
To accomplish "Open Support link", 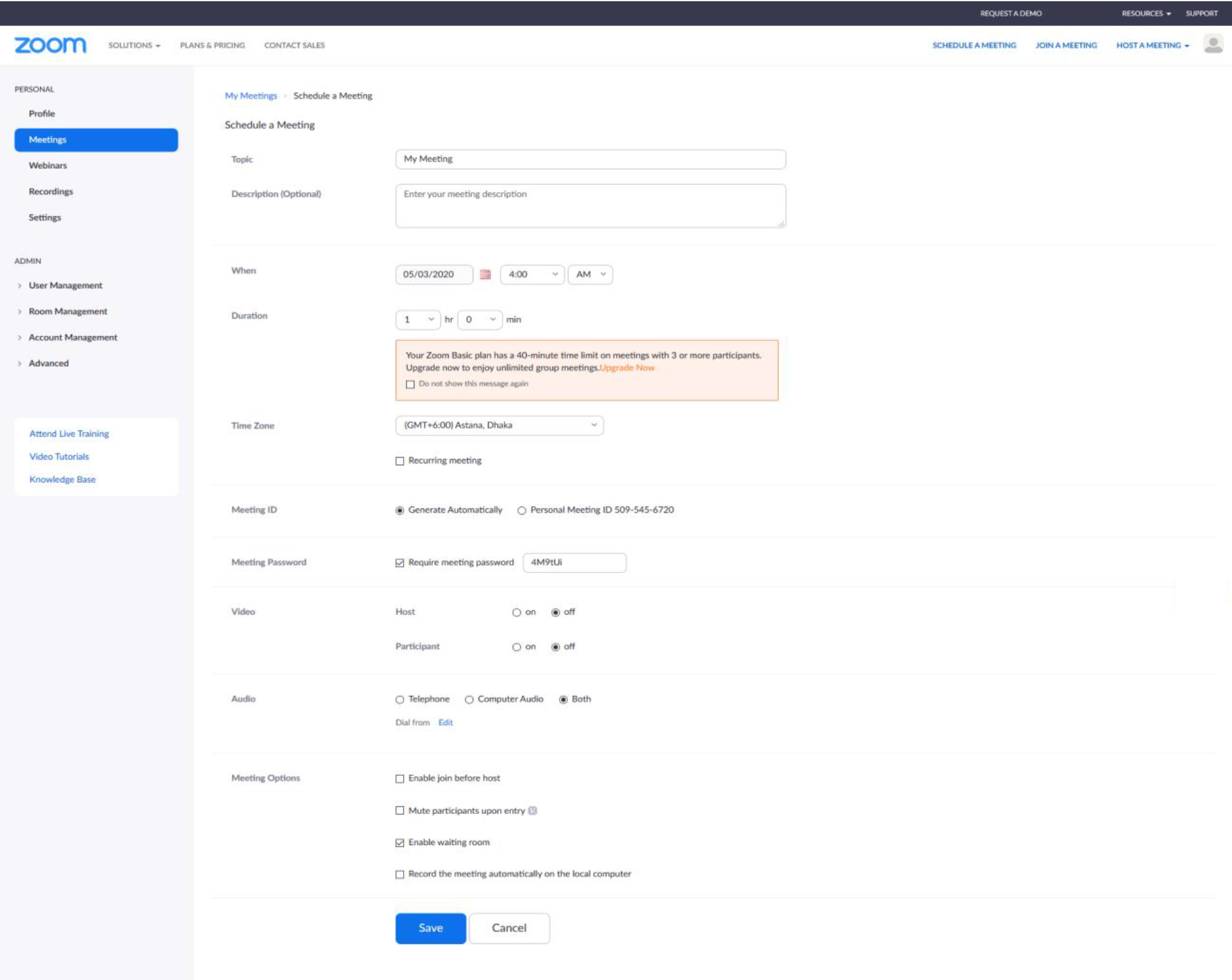I will coord(1202,13).
